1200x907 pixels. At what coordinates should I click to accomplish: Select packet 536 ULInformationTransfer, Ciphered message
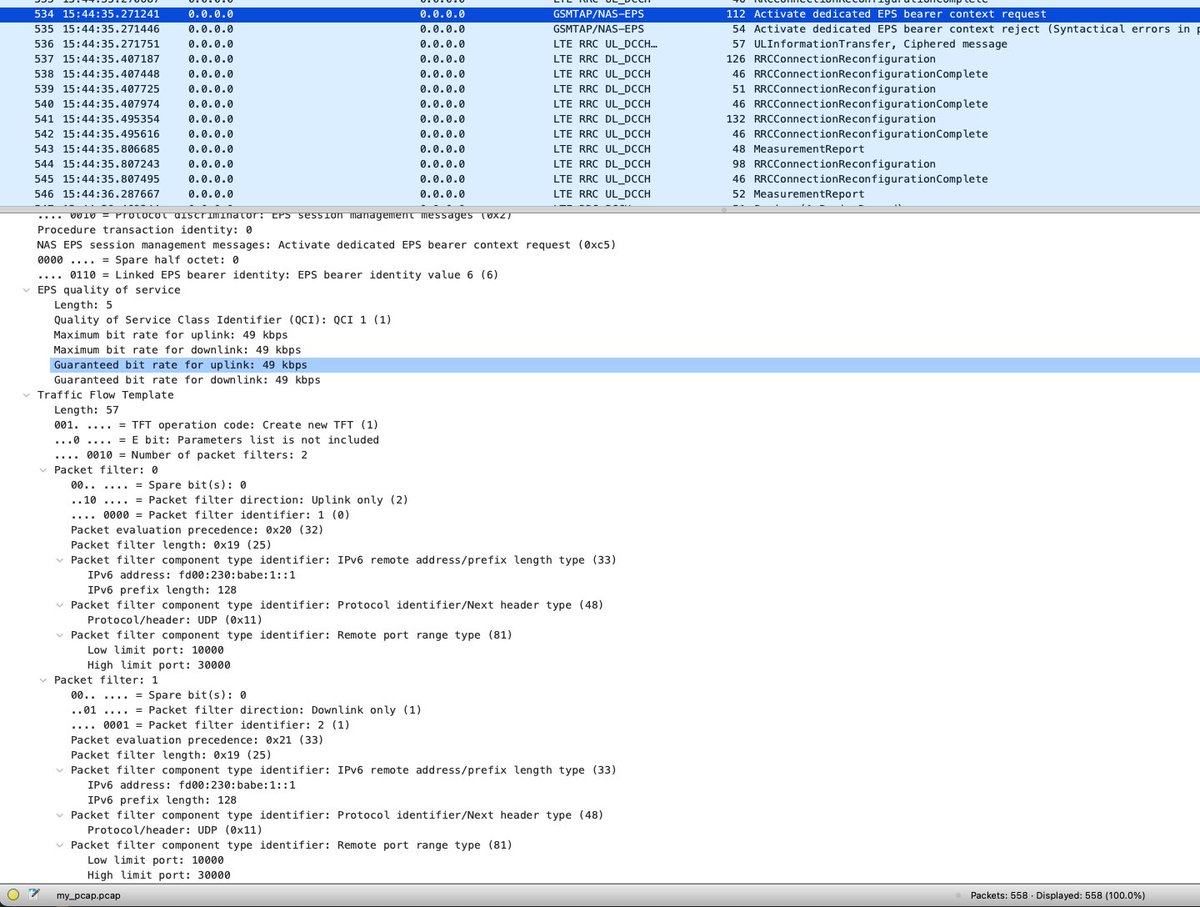click(600, 44)
